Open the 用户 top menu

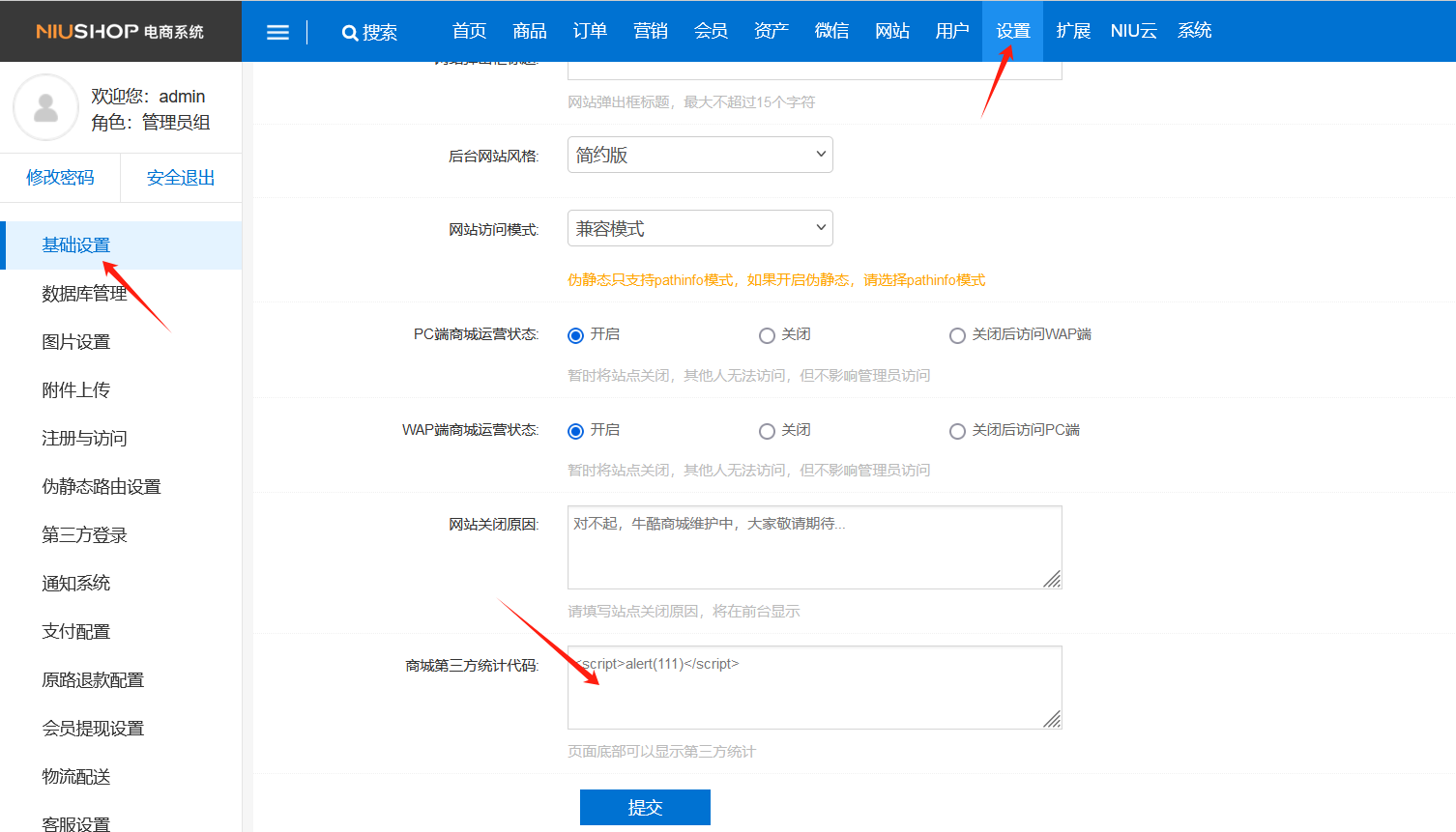[952, 31]
